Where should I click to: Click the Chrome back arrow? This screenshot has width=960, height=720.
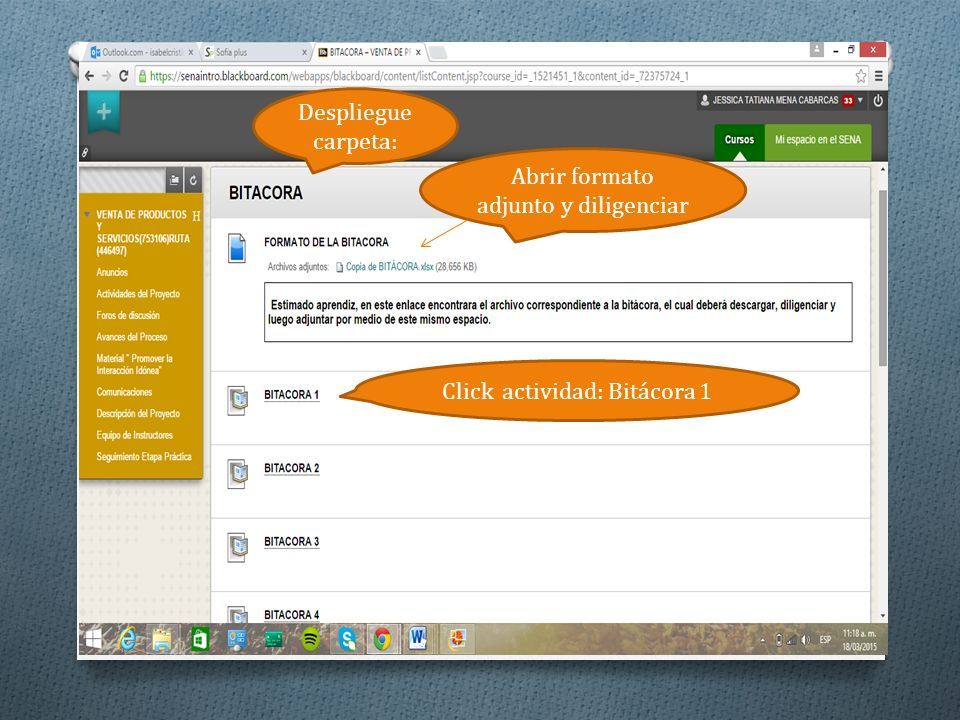click(x=89, y=76)
